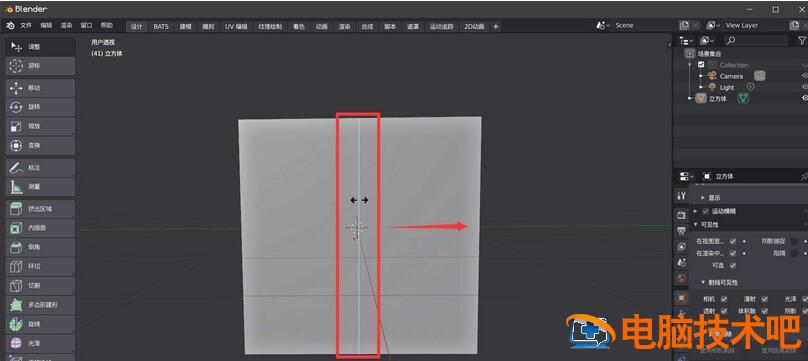This screenshot has height=361, width=808.
Task: Switch to the 2D动画 workspace tab
Action: coord(474,27)
